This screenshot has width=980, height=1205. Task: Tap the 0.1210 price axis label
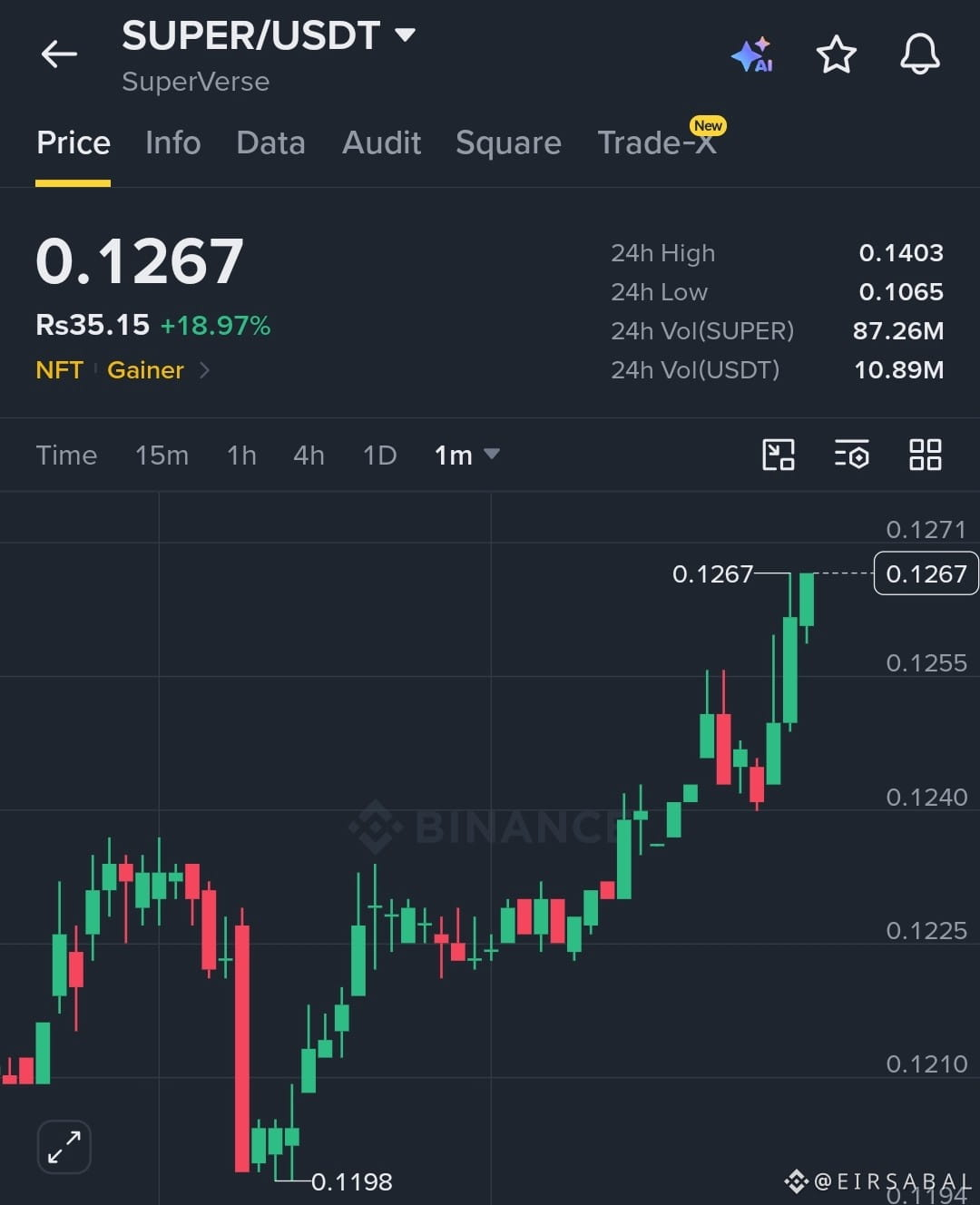(x=926, y=1064)
